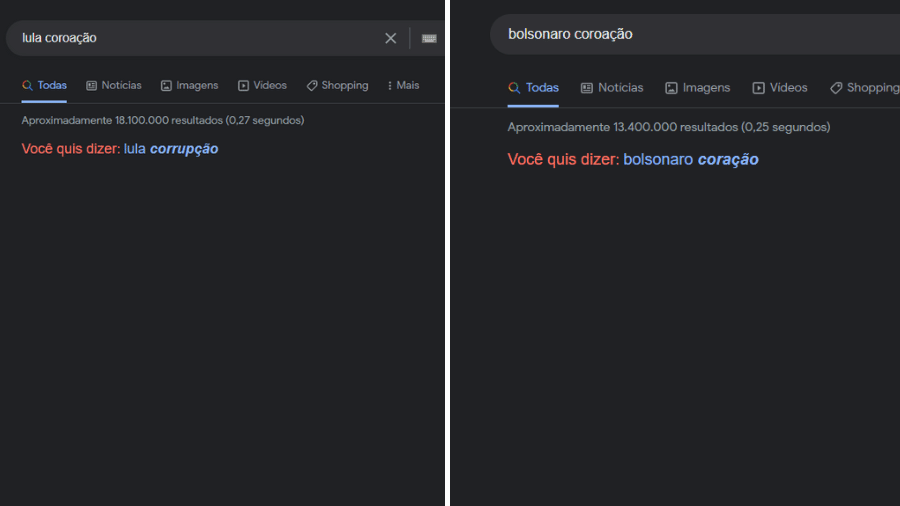Viewport: 900px width, 506px height.
Task: Open Shopping tab in lula search
Action: [338, 85]
